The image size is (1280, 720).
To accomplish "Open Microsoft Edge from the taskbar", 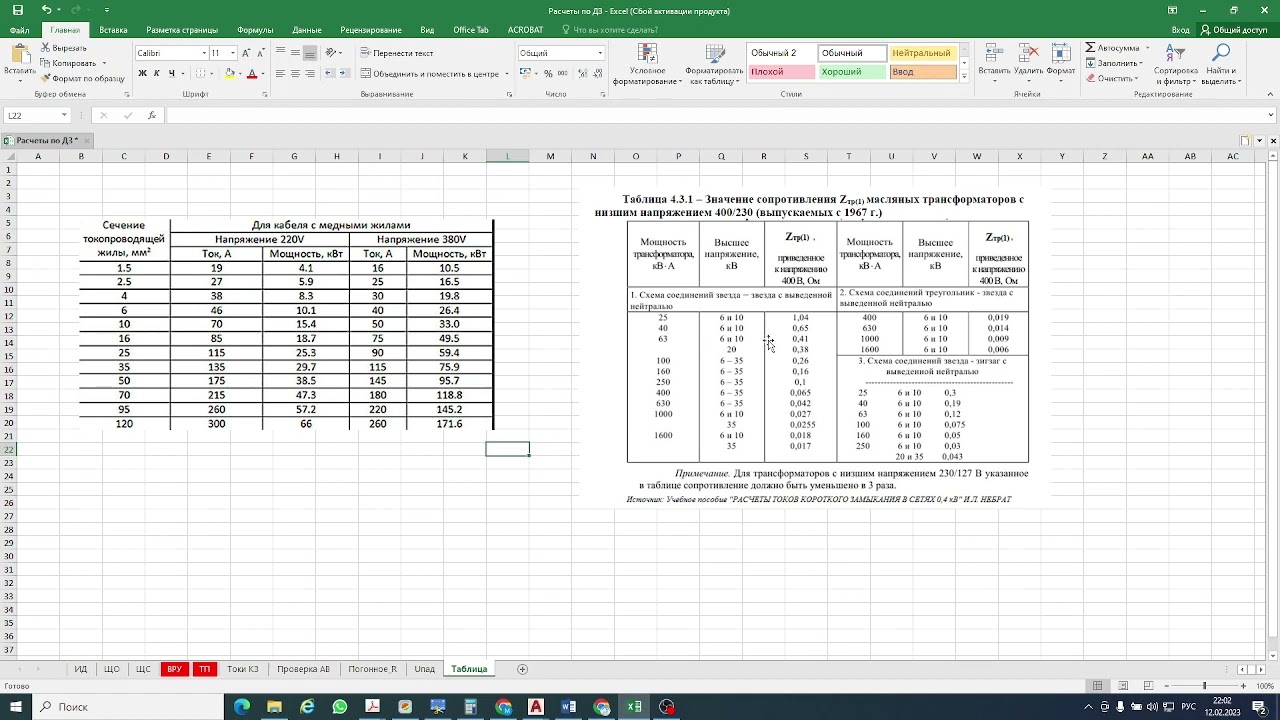I will (x=242, y=707).
